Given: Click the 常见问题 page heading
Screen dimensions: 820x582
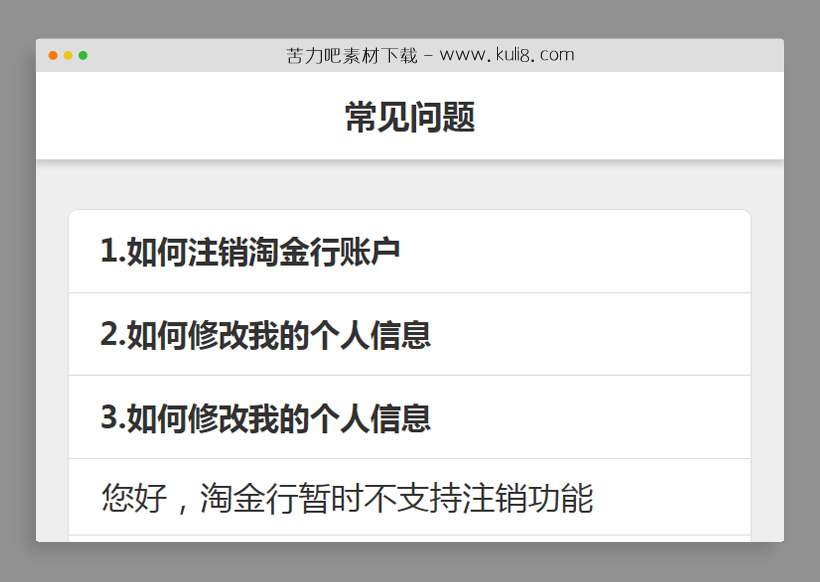Looking at the screenshot, I should 410,117.
